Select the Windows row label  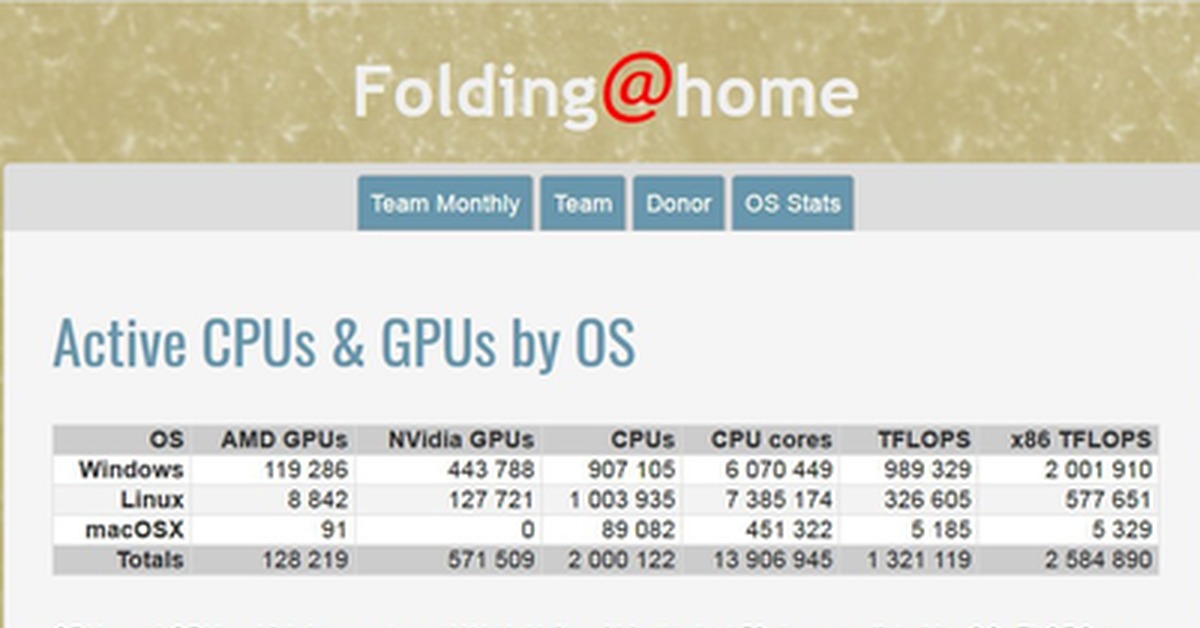(131, 469)
